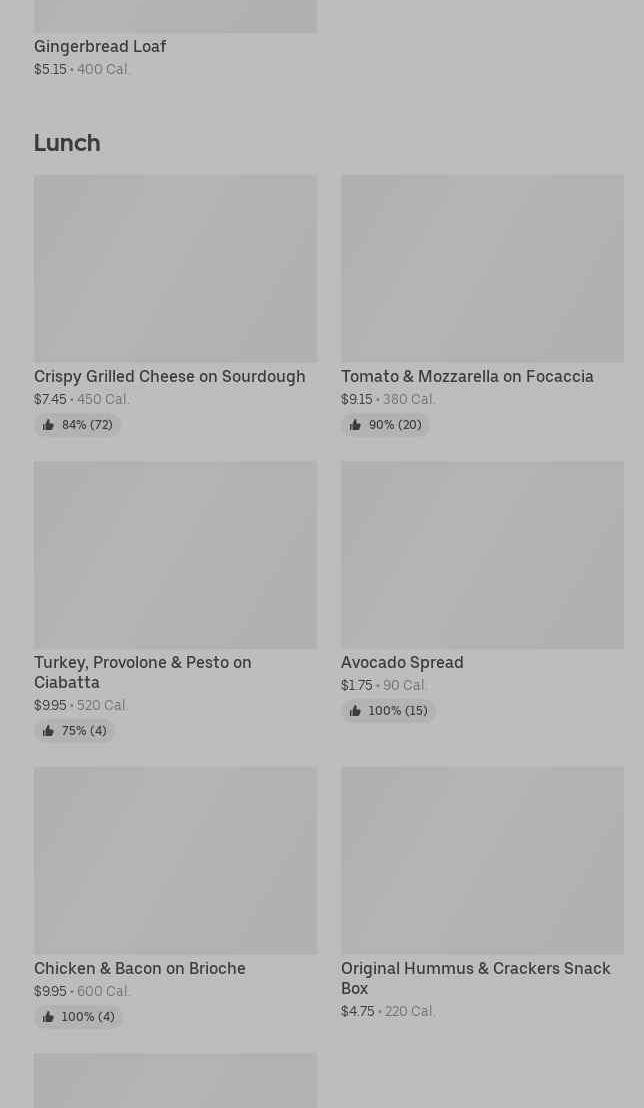
Task: Open Turkey, Provolone & Pesto on Ciabatta title
Action: tap(142, 672)
